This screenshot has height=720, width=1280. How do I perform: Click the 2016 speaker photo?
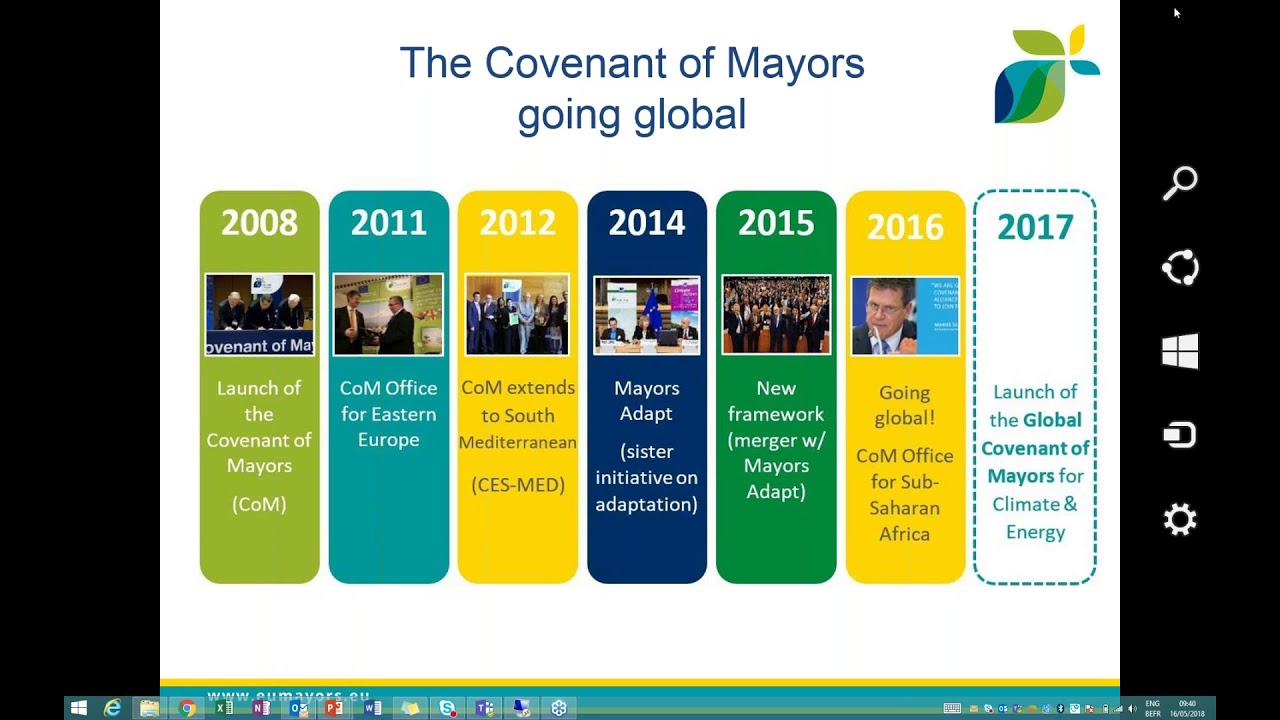pos(905,316)
